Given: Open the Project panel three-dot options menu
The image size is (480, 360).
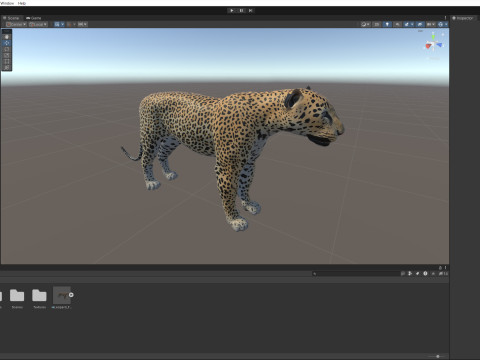Looking at the screenshot, I should coord(446,268).
